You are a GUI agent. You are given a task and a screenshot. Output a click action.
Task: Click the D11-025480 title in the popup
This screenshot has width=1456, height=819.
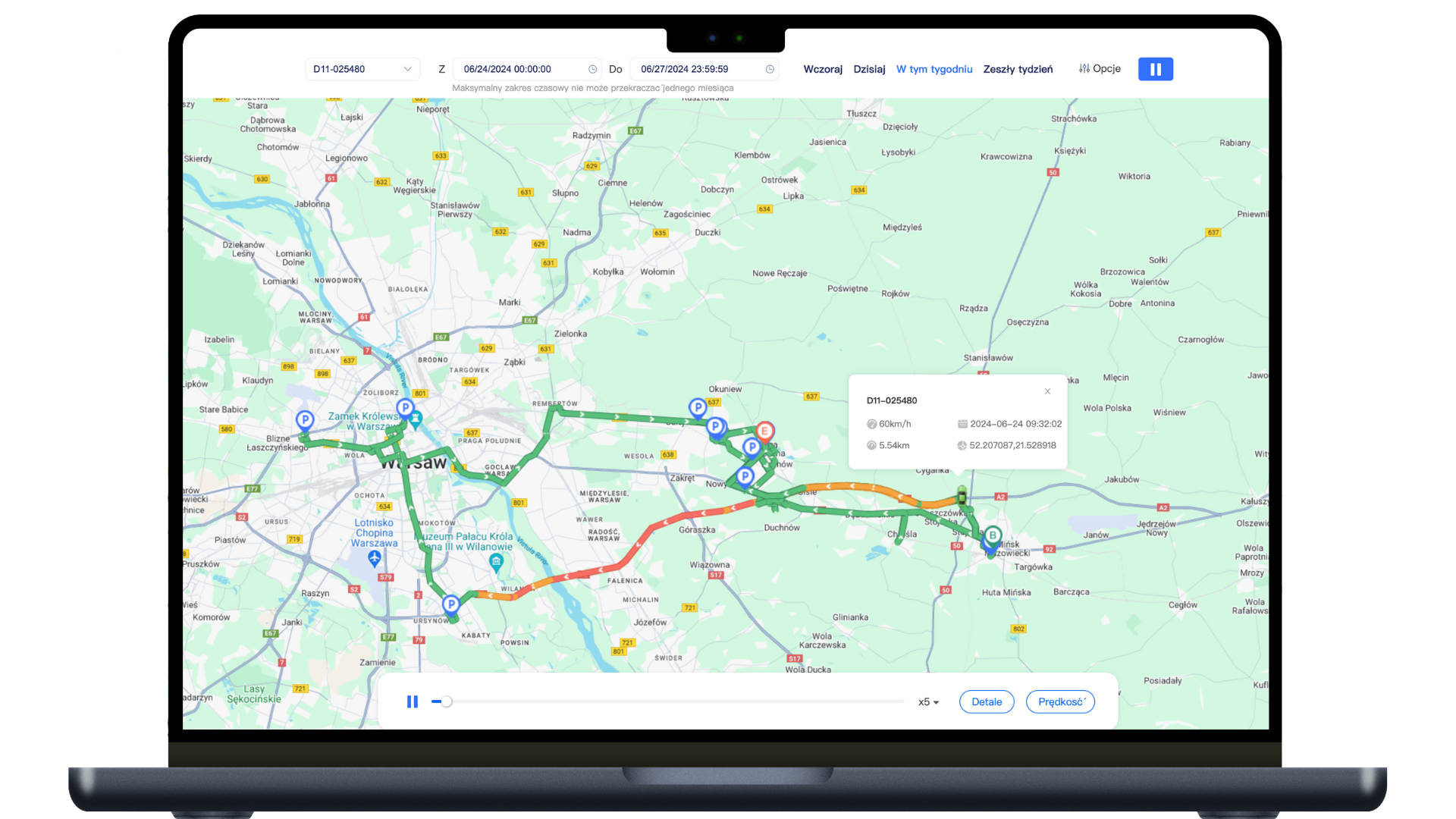892,400
